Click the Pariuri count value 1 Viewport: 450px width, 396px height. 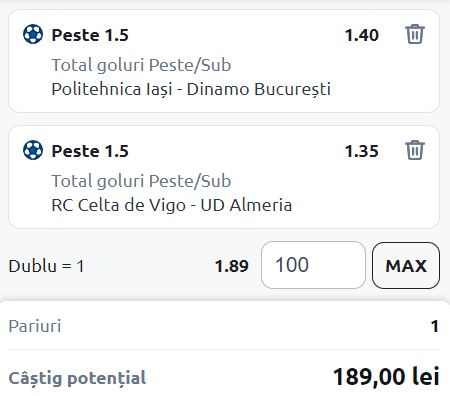pyautogui.click(x=435, y=326)
